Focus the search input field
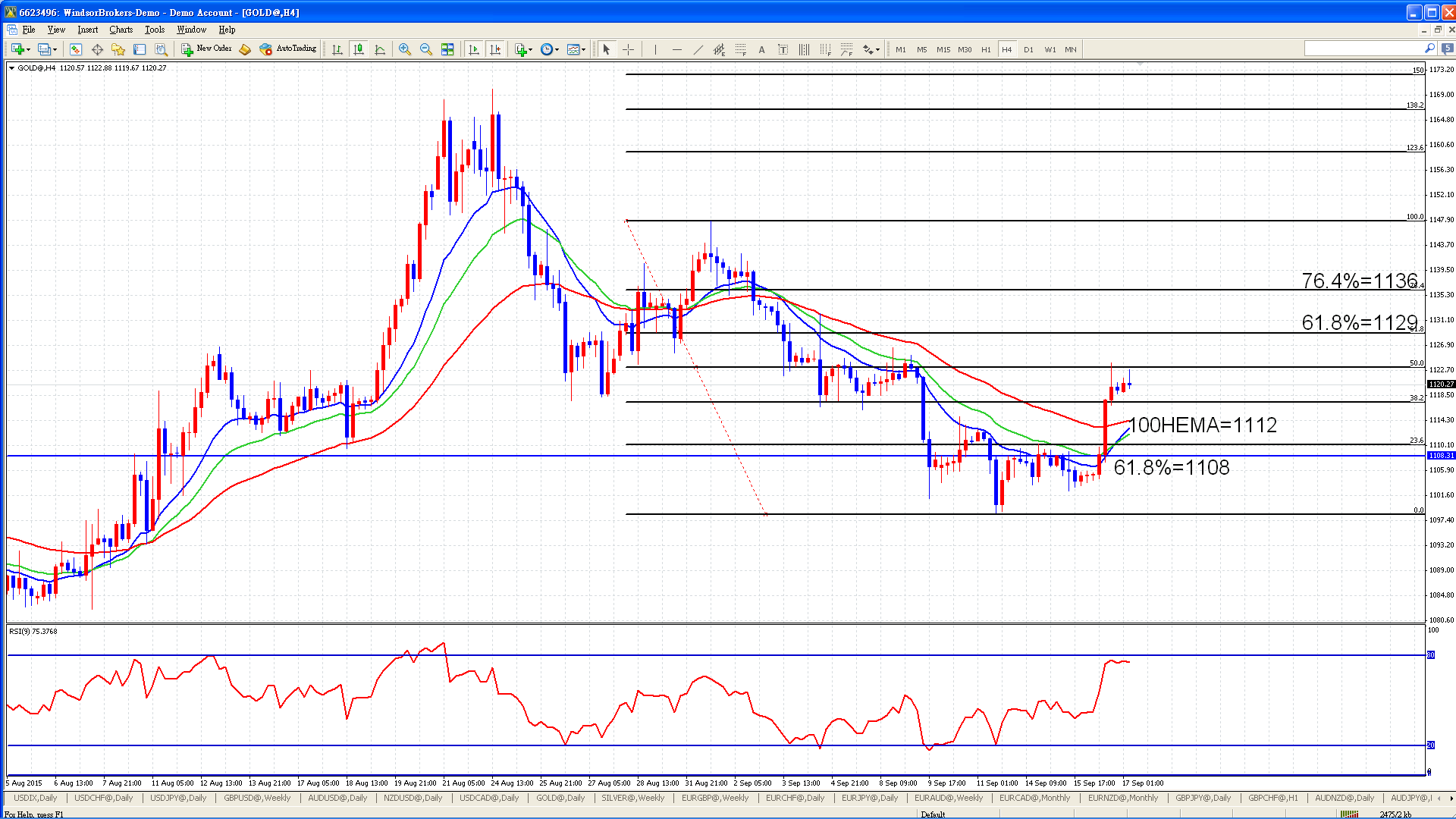Image resolution: width=1456 pixels, height=819 pixels. click(x=1364, y=49)
